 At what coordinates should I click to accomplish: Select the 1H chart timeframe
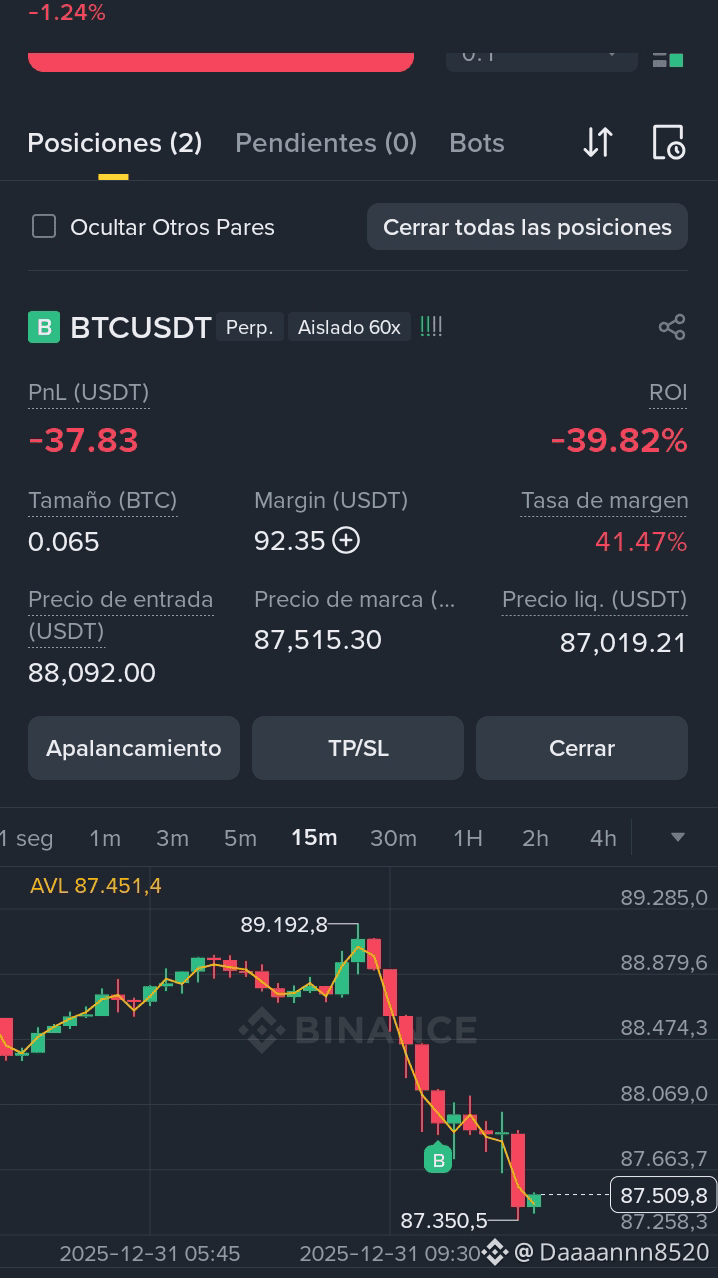(x=468, y=838)
